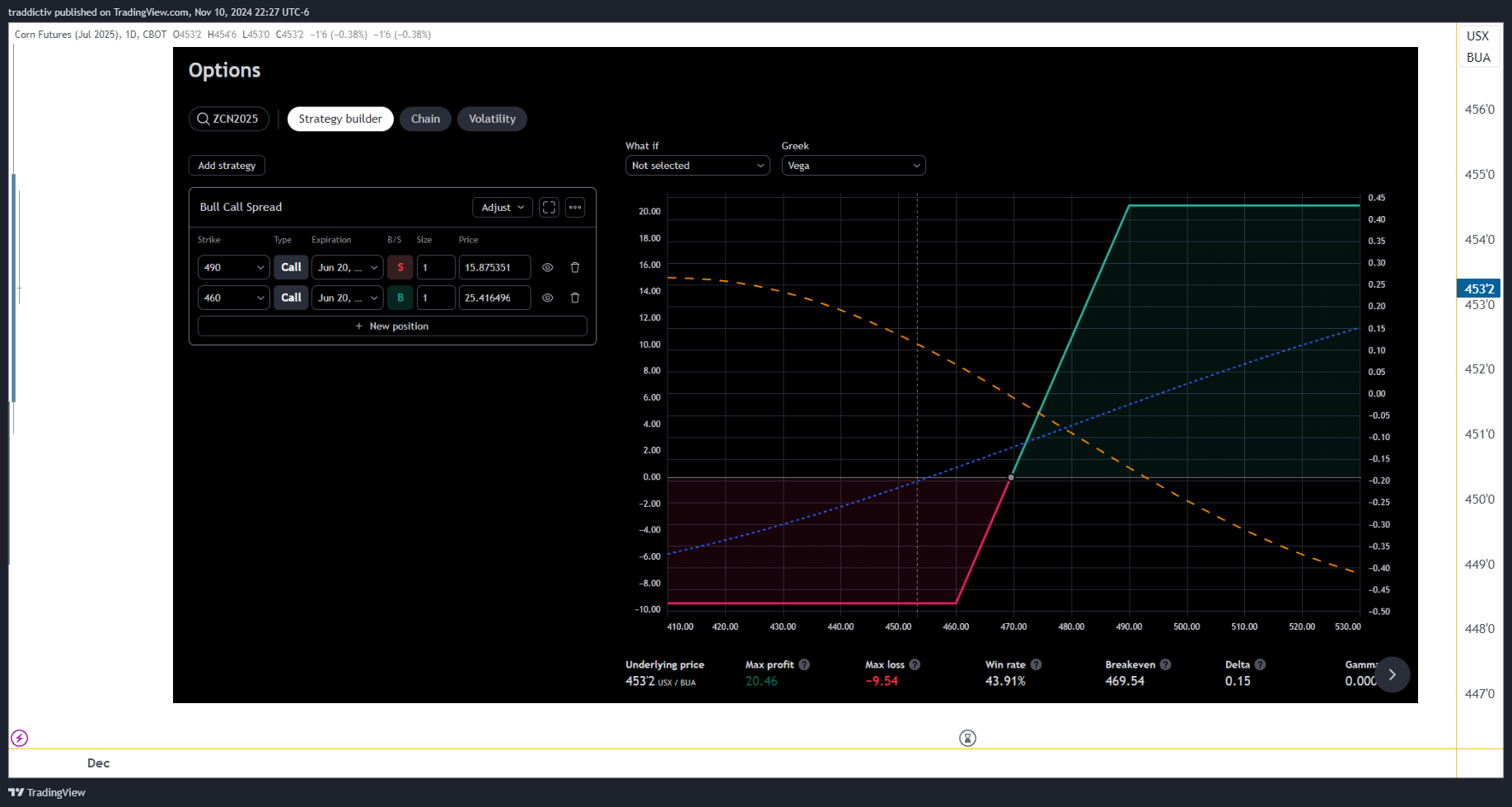Open the three-dot strategy options menu
Screen dimensions: 1512x807
coord(575,208)
